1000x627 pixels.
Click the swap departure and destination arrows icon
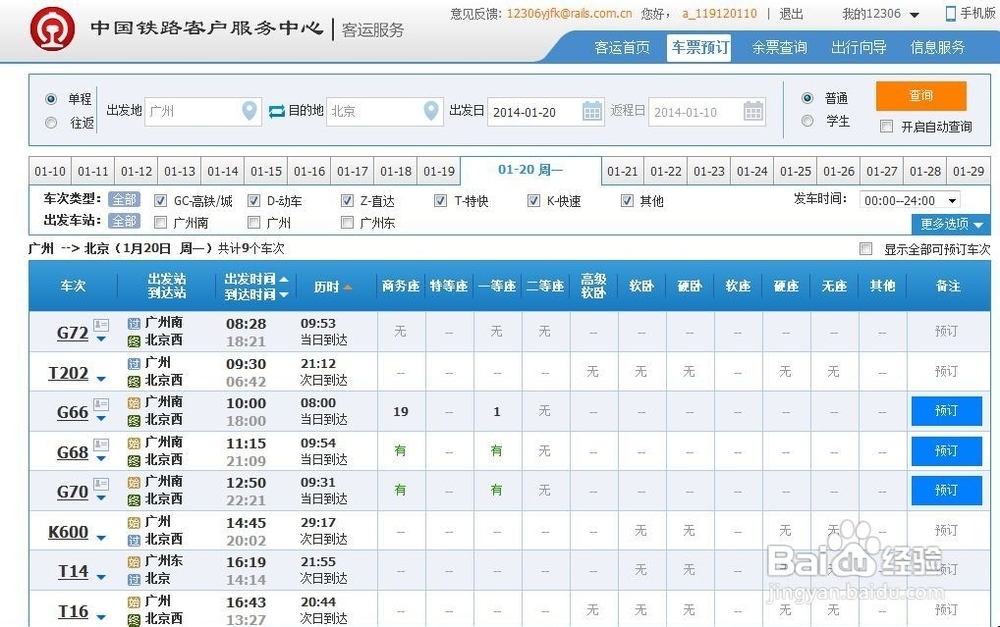tap(277, 111)
